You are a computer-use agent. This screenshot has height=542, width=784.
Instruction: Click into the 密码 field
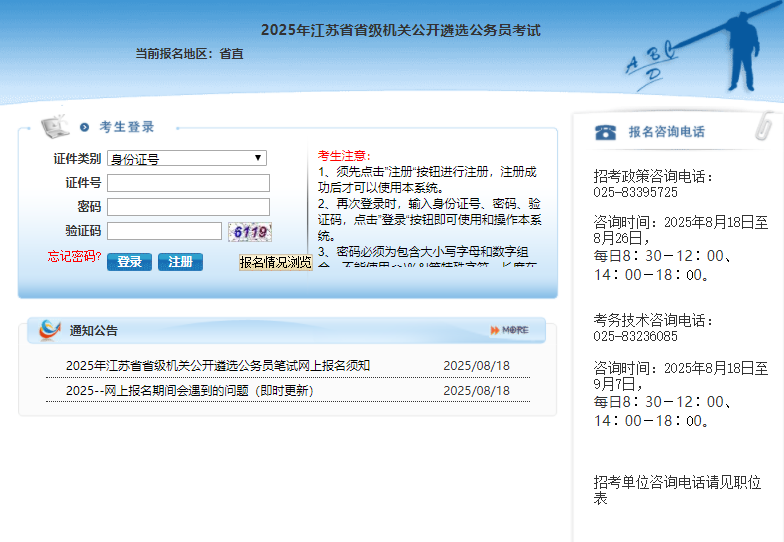click(188, 207)
